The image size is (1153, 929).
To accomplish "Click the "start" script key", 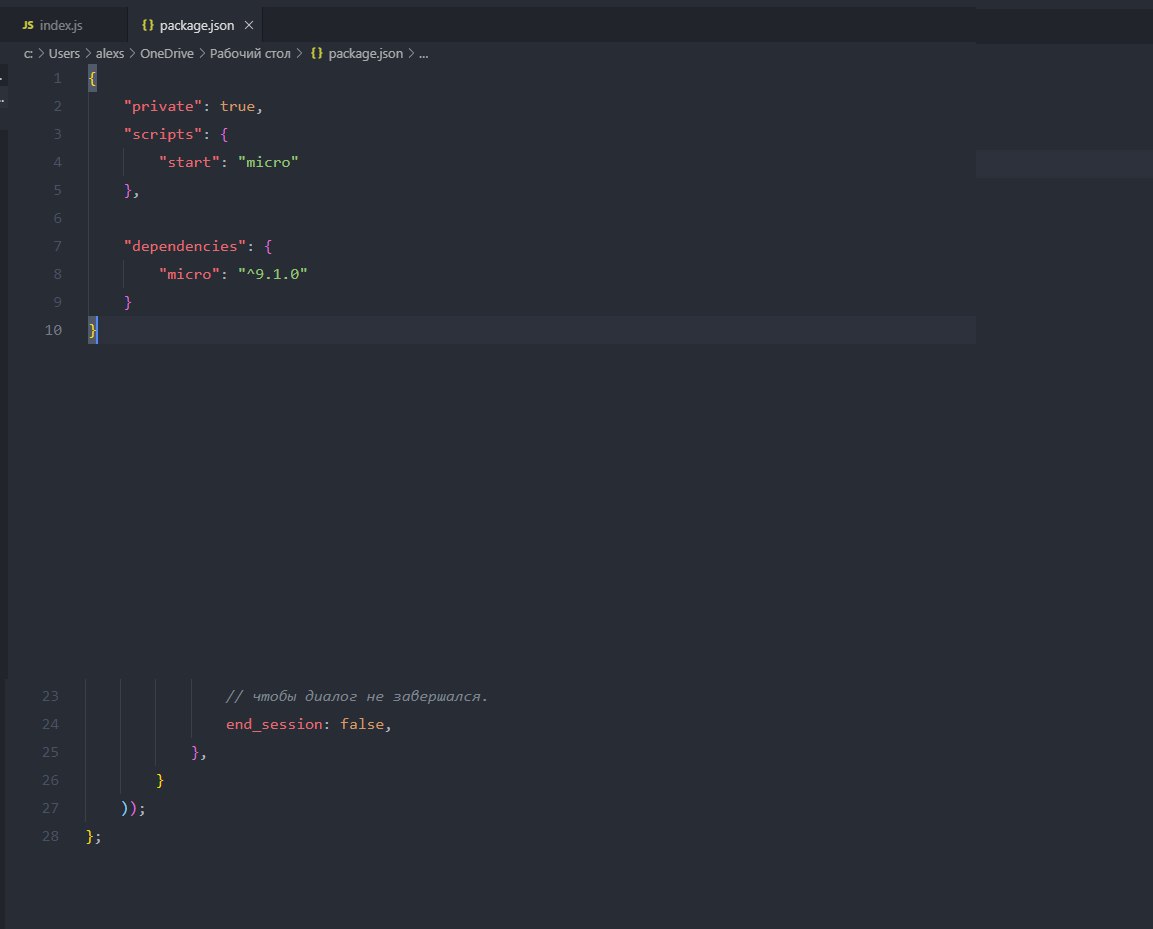I will [192, 162].
